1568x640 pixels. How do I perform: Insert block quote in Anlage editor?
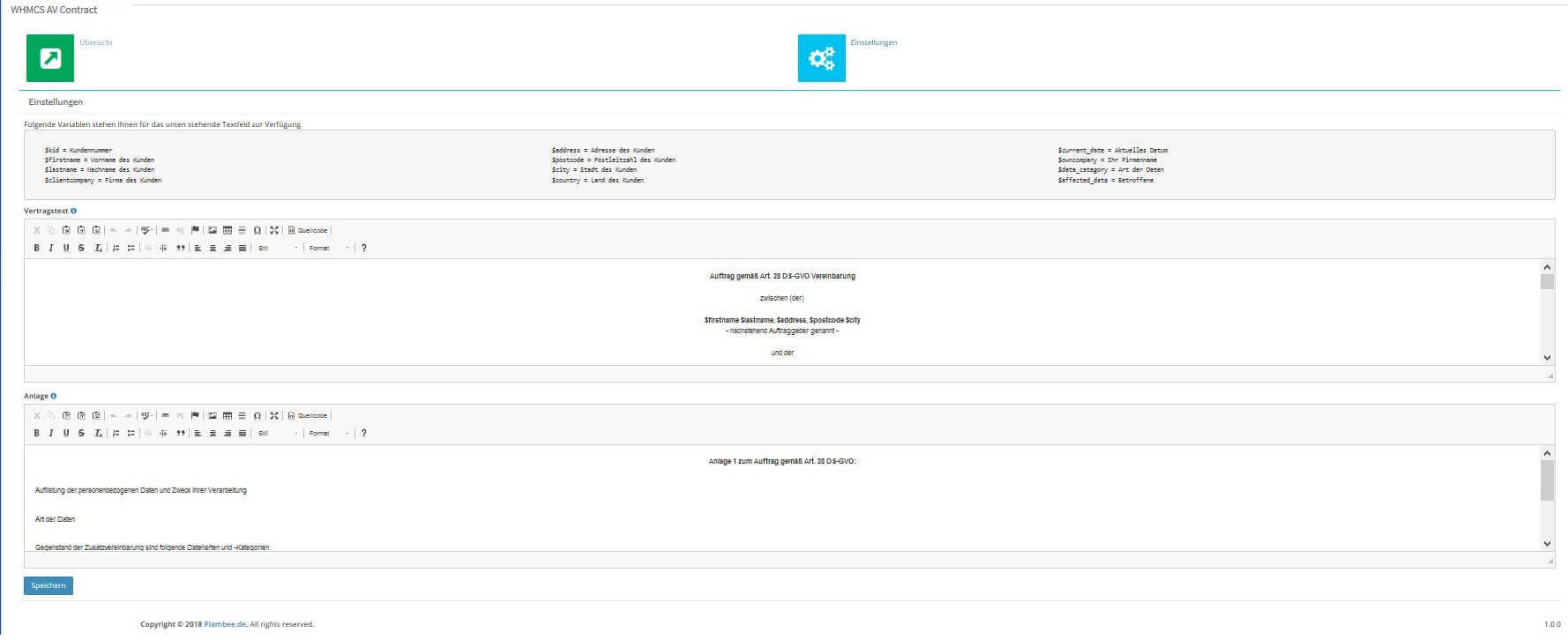[x=180, y=434]
